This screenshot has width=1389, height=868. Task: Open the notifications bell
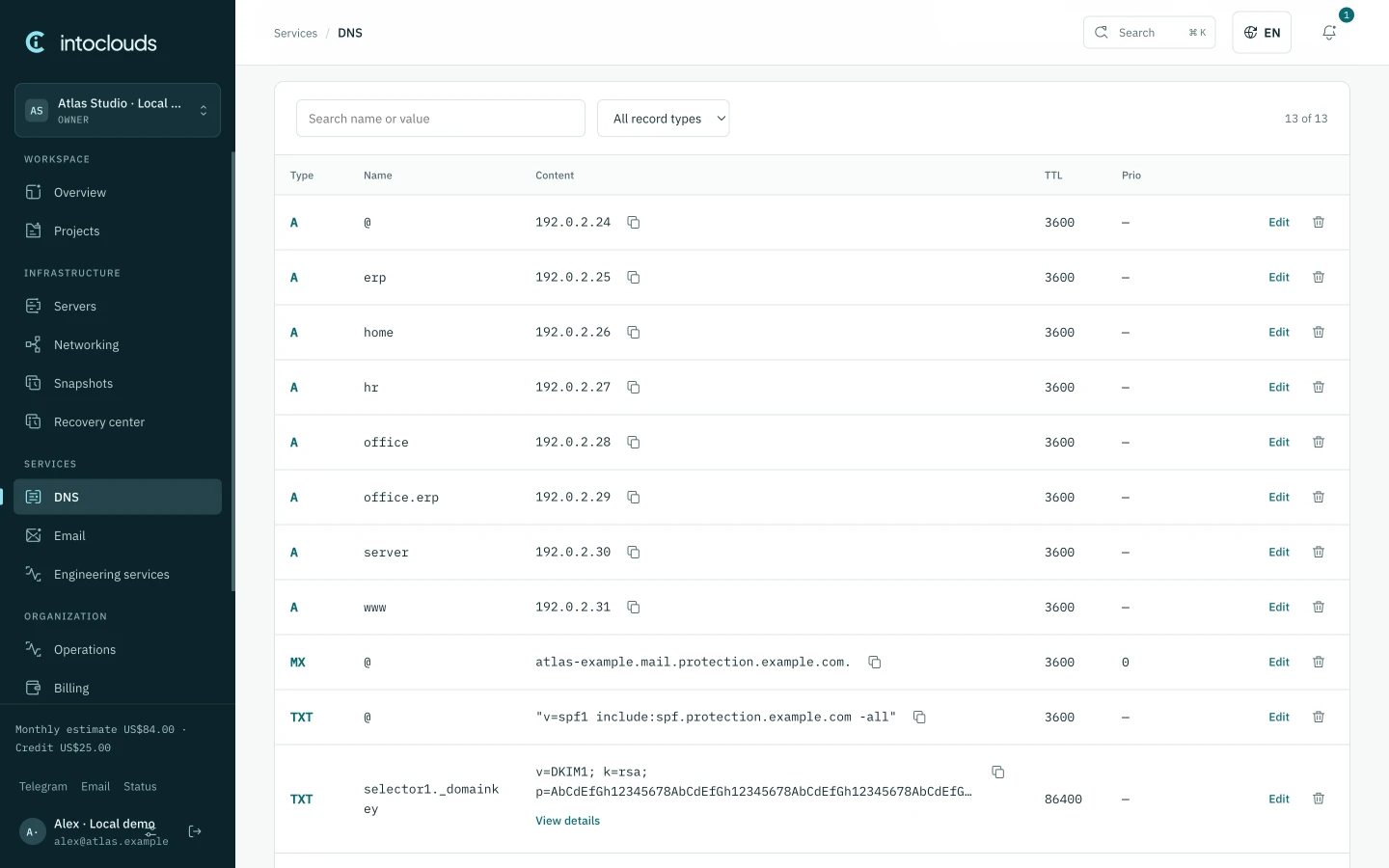point(1329,33)
